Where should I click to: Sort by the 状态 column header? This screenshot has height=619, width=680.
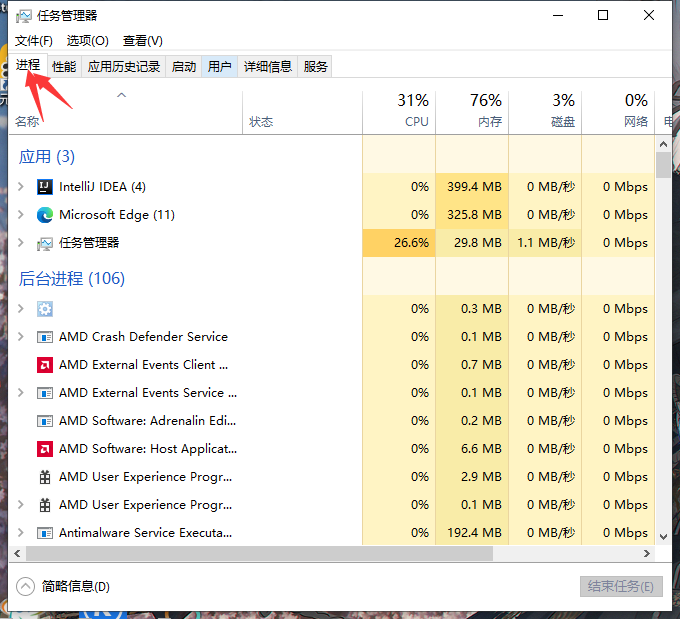click(302, 112)
